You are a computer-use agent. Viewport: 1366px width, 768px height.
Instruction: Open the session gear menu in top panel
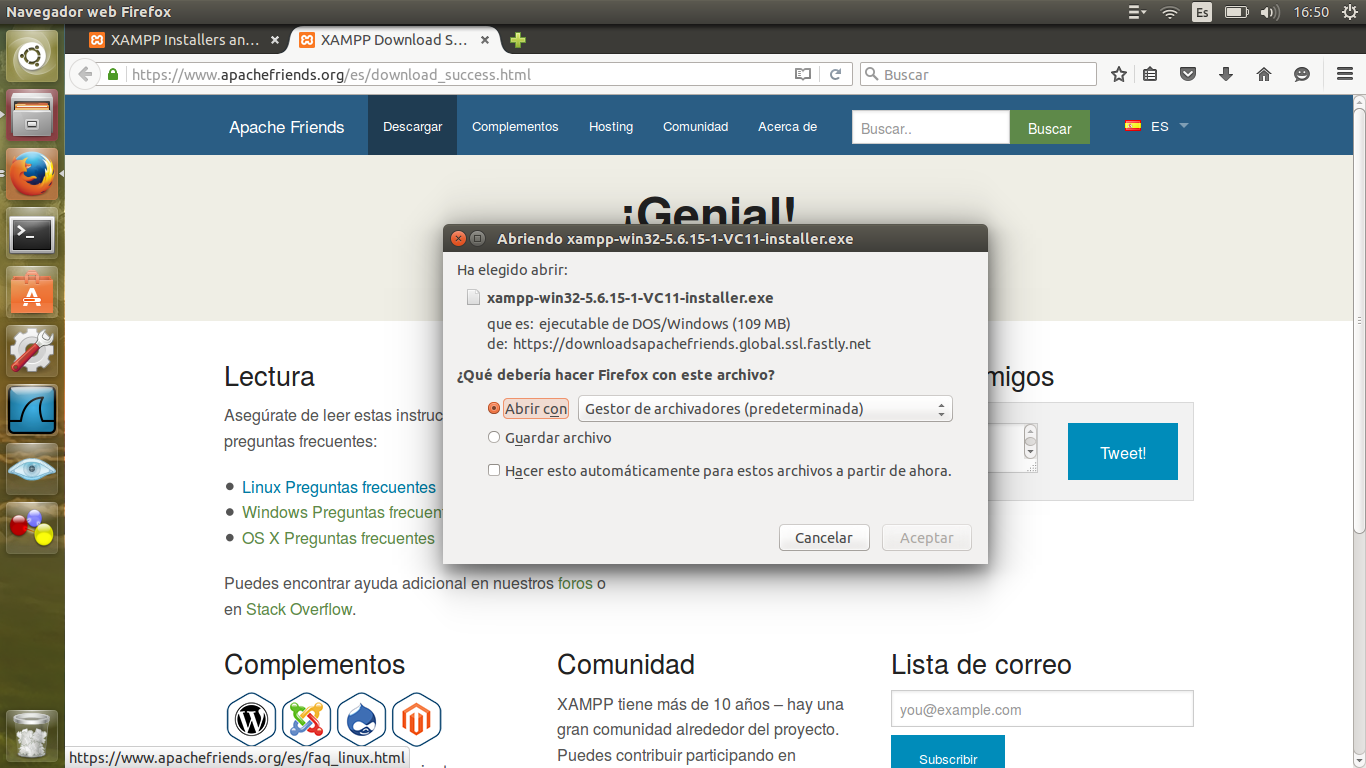pyautogui.click(x=1349, y=12)
